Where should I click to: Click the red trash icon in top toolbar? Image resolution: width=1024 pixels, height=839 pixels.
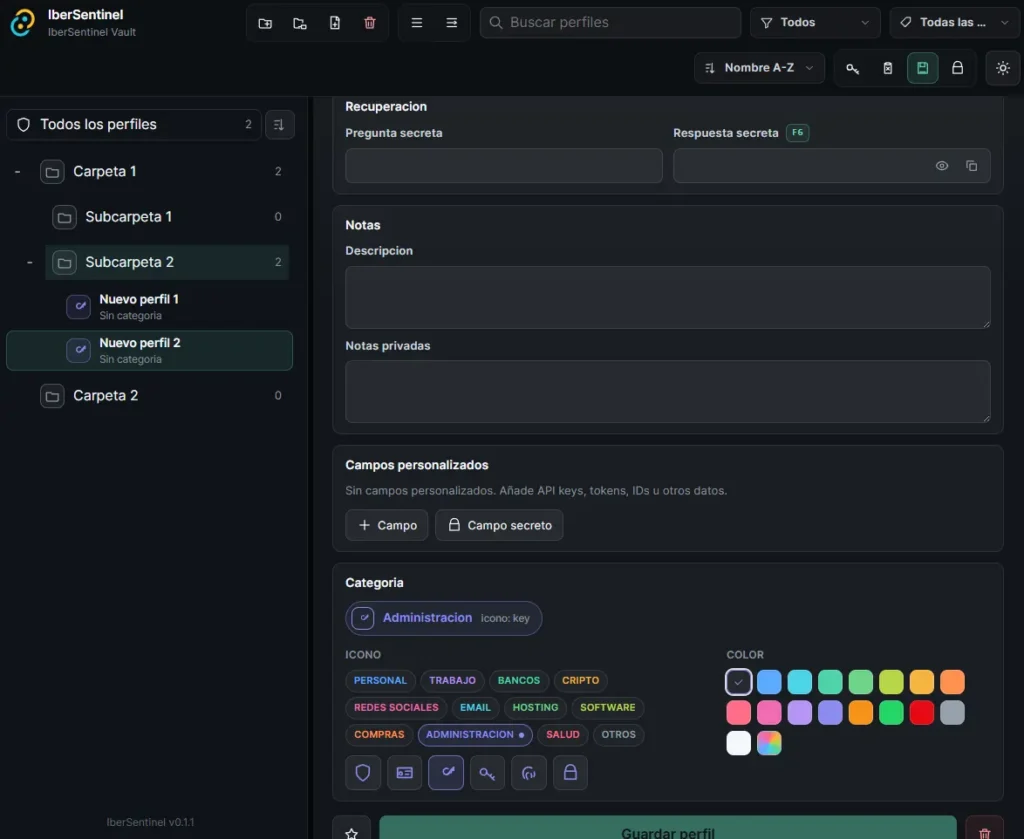click(x=370, y=23)
